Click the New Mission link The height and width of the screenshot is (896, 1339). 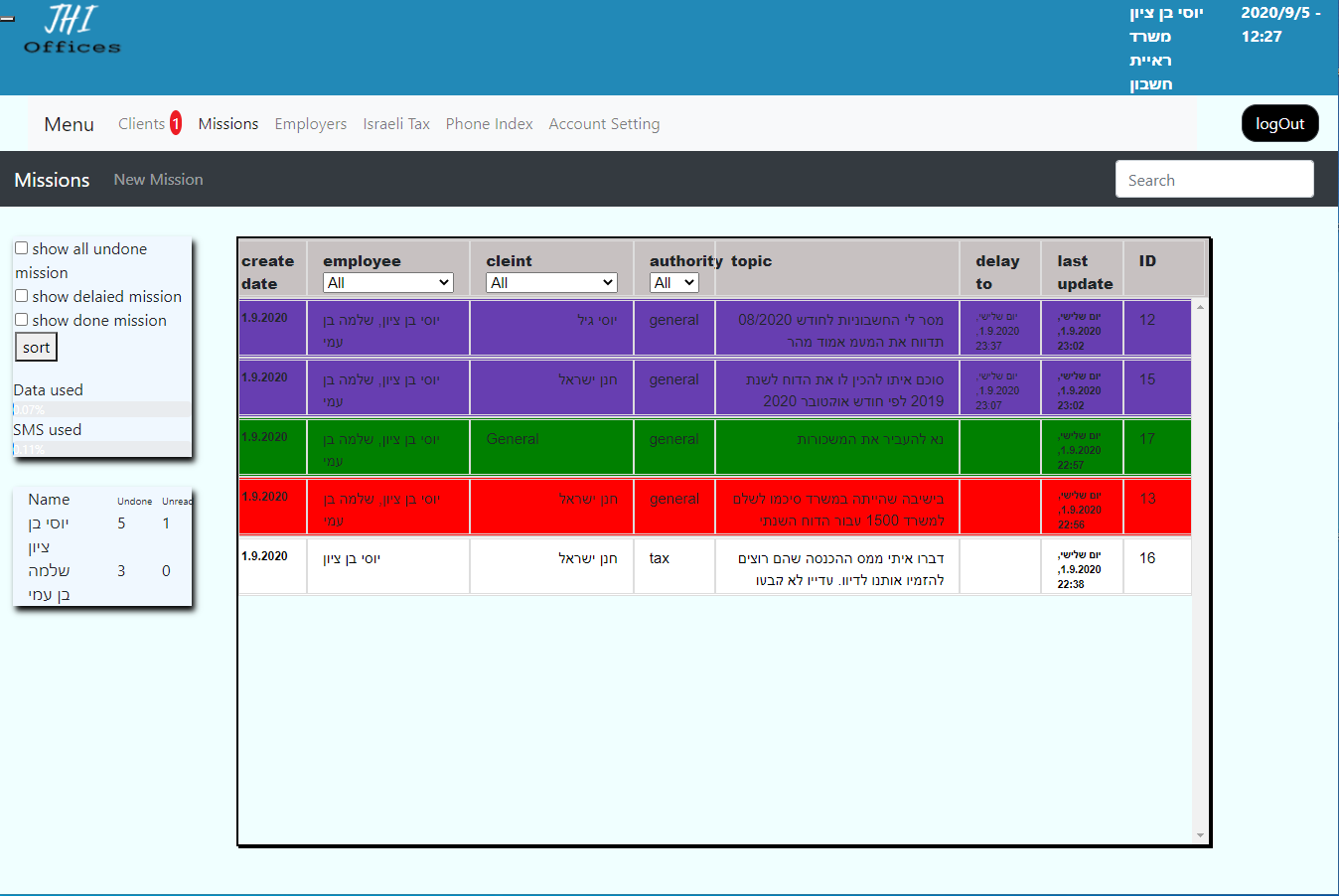tap(158, 180)
